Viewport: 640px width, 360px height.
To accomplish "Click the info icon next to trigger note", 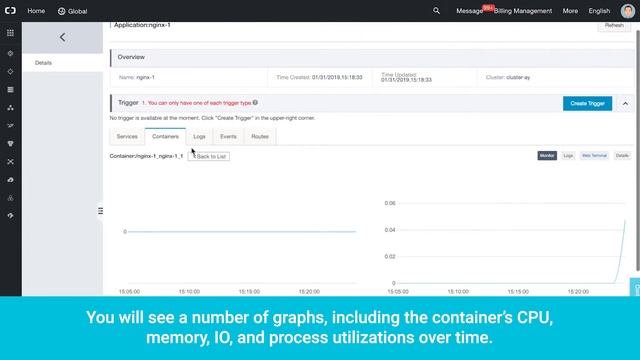I will pyautogui.click(x=255, y=102).
